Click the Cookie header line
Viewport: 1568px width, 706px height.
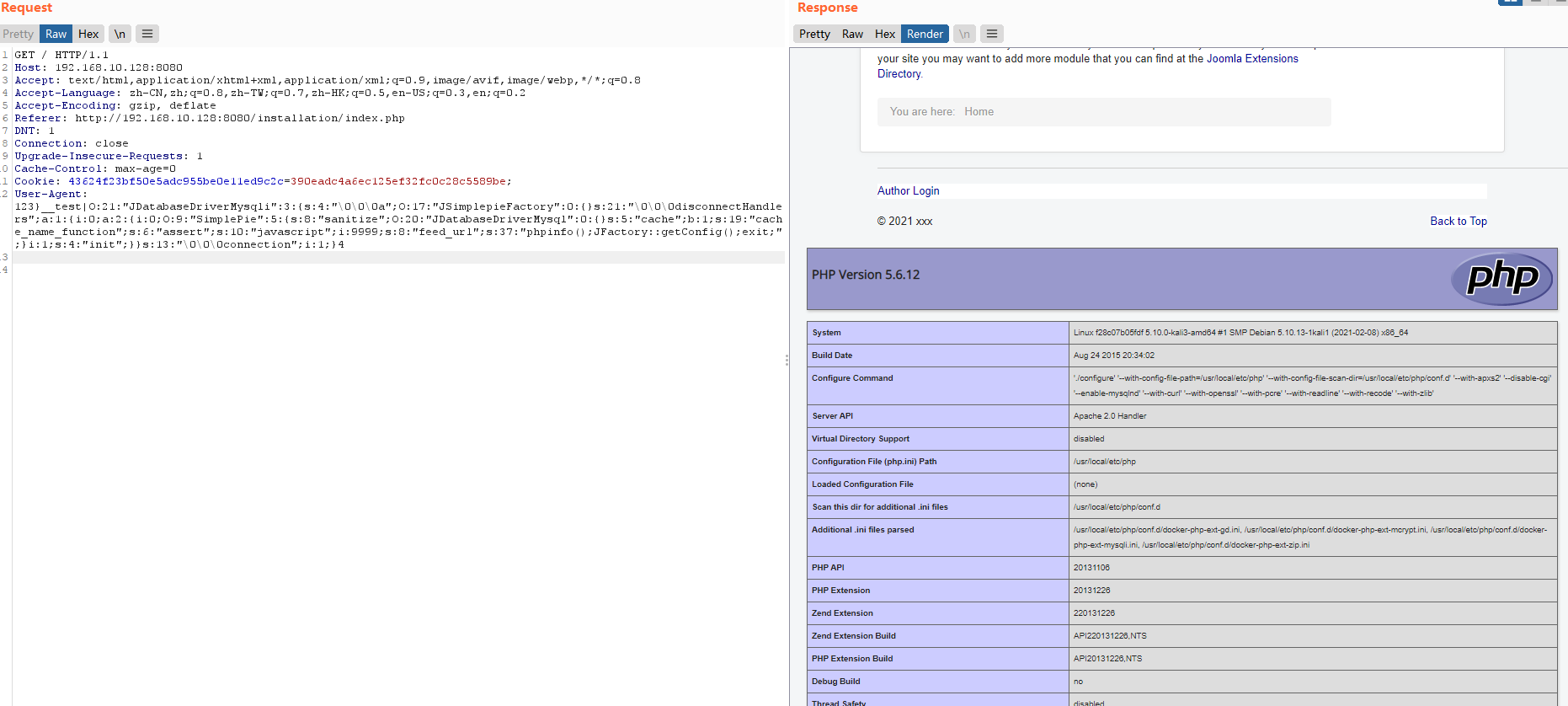(x=263, y=181)
